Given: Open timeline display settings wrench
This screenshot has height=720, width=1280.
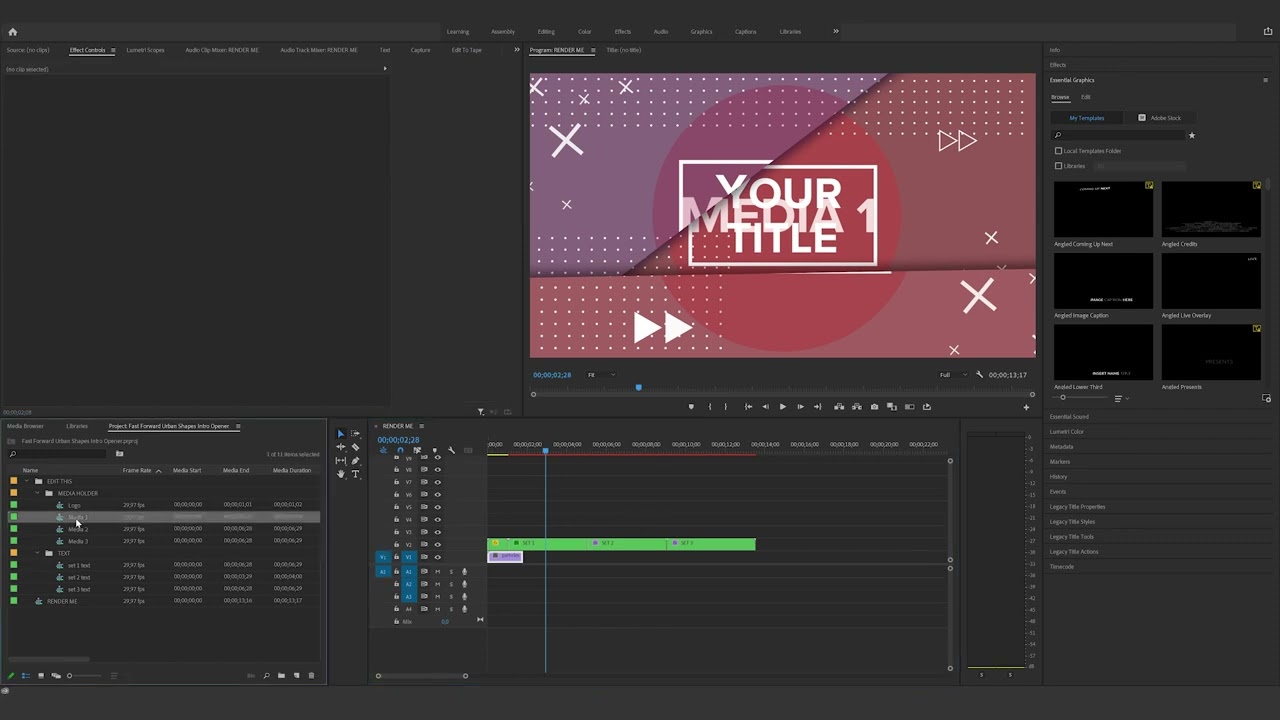Looking at the screenshot, I should click(x=451, y=450).
